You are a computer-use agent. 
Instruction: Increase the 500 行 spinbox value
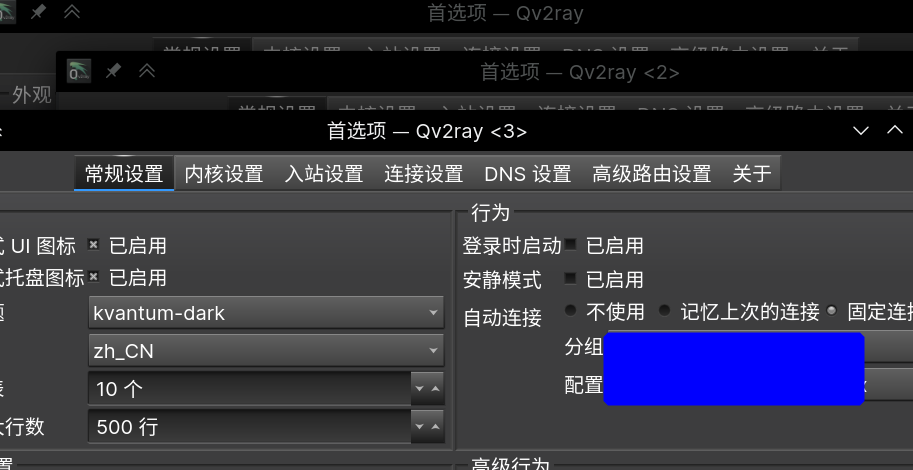point(436,426)
